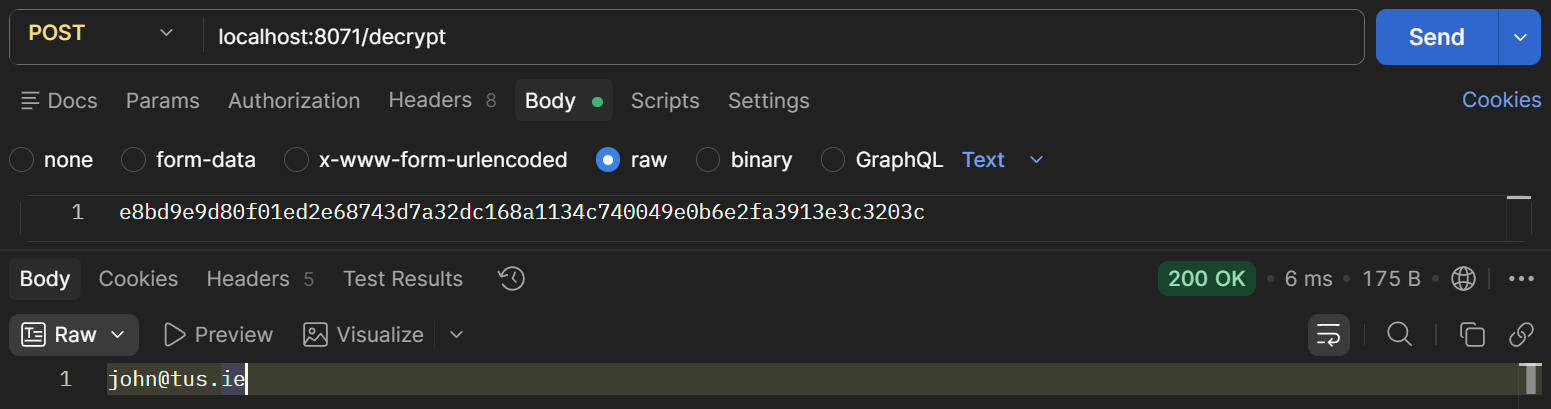Open the Raw response format dropdown
The width and height of the screenshot is (1551, 409).
pos(74,335)
